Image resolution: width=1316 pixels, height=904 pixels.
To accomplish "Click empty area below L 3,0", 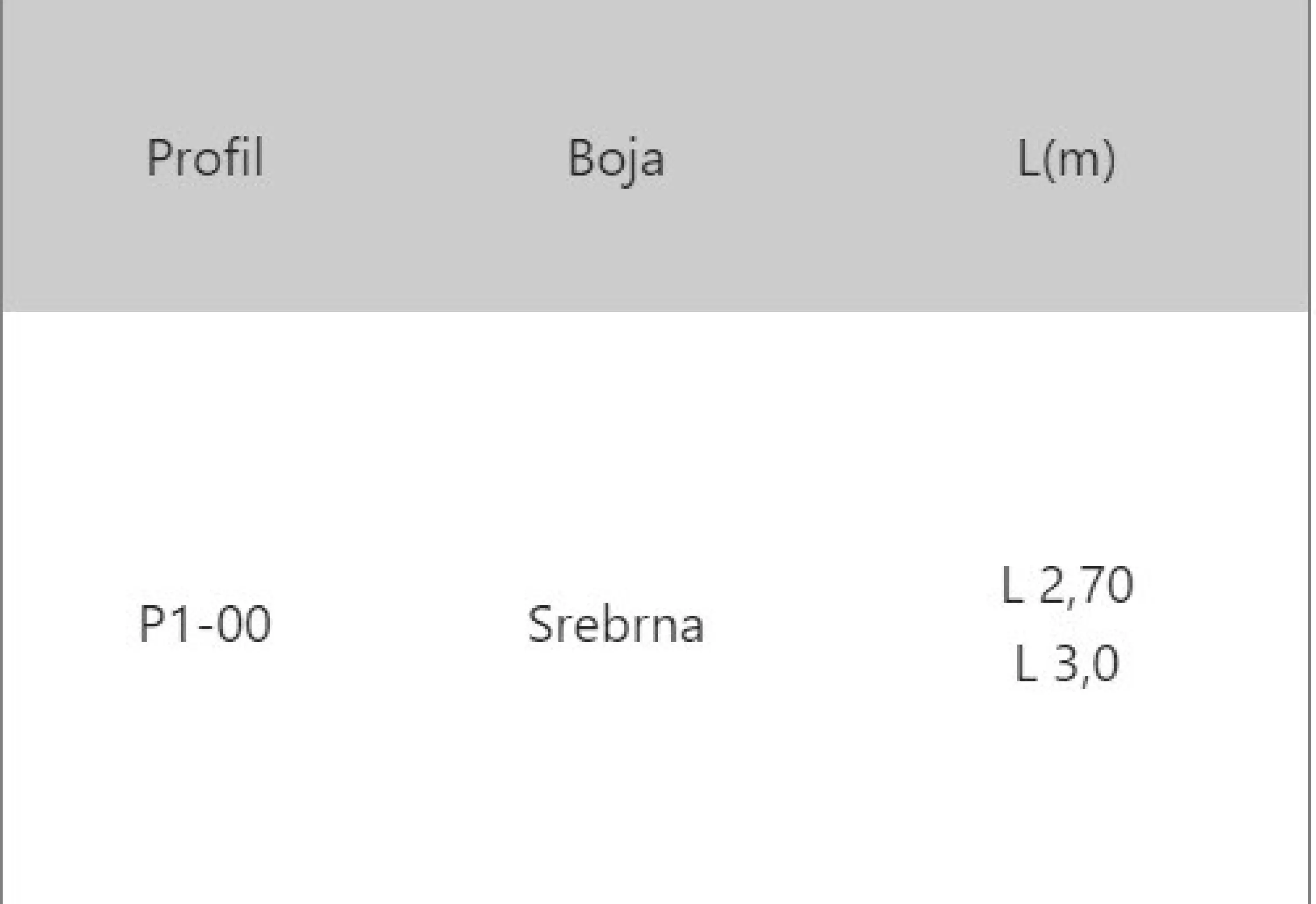I will click(x=1067, y=793).
